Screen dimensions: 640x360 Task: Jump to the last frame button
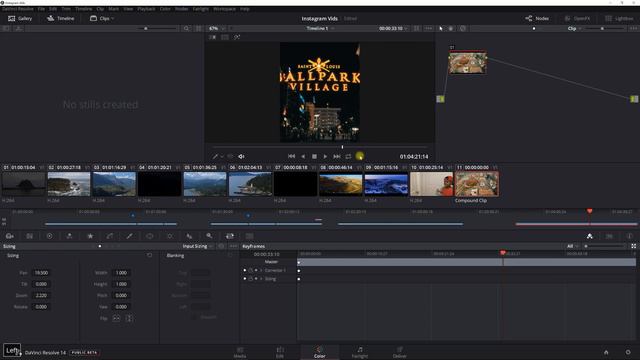coord(337,156)
